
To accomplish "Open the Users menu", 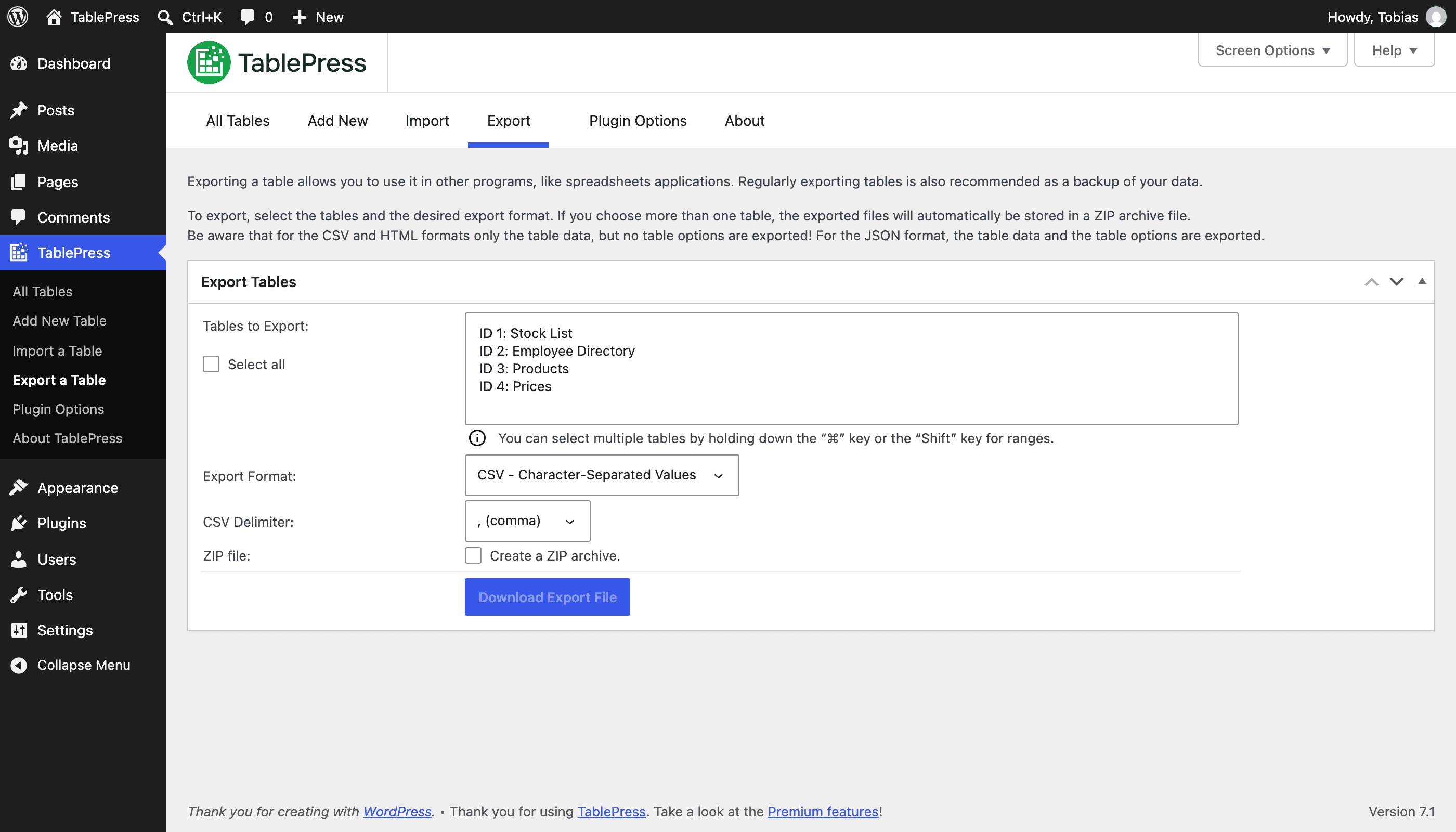I will [x=83, y=559].
